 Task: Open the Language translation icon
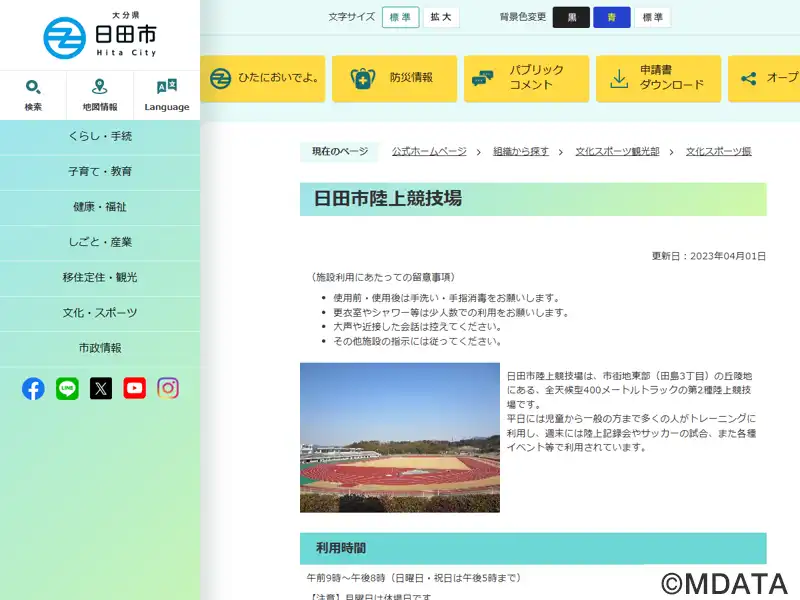[166, 95]
